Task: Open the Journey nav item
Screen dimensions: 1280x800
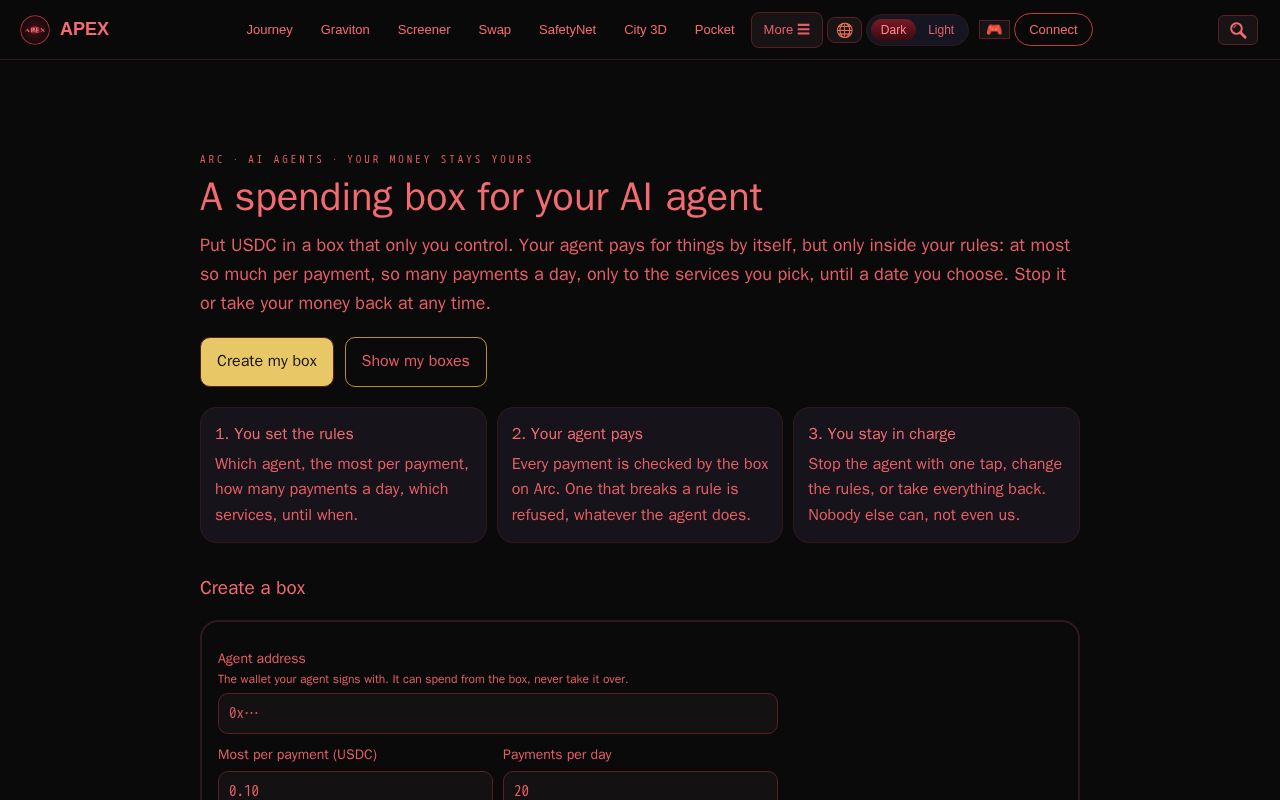Action: (x=270, y=30)
